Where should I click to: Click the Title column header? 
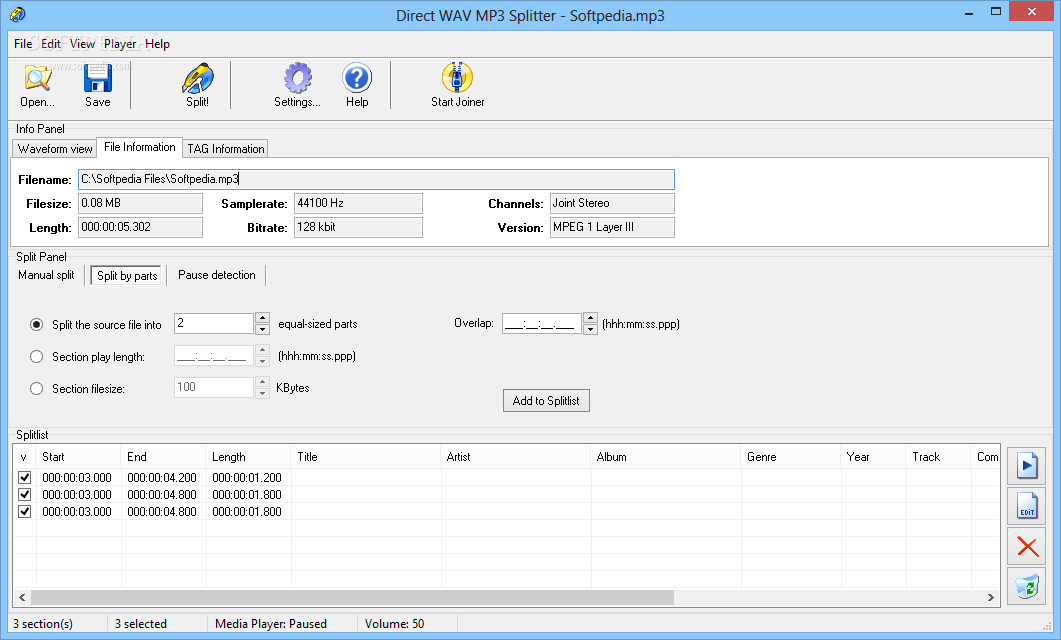pyautogui.click(x=366, y=457)
